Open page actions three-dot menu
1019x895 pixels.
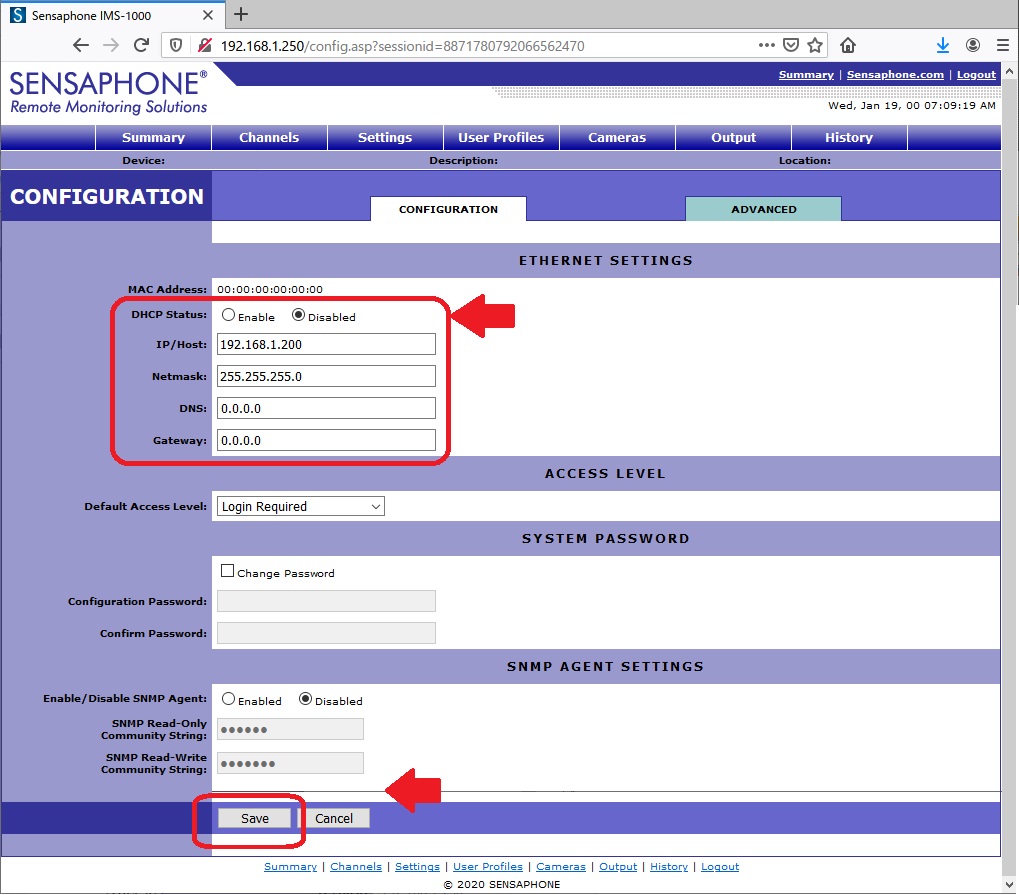coord(767,45)
